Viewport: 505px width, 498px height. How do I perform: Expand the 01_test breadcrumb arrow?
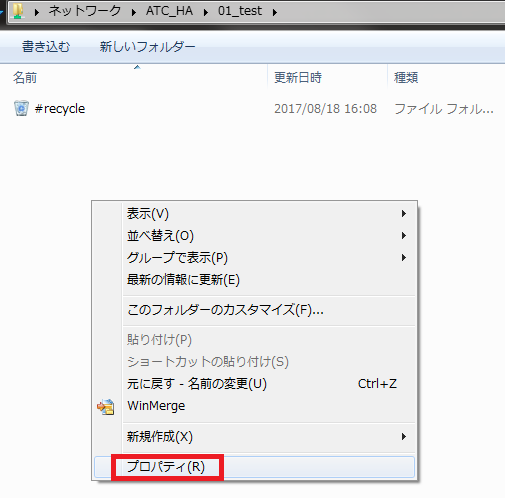point(275,12)
